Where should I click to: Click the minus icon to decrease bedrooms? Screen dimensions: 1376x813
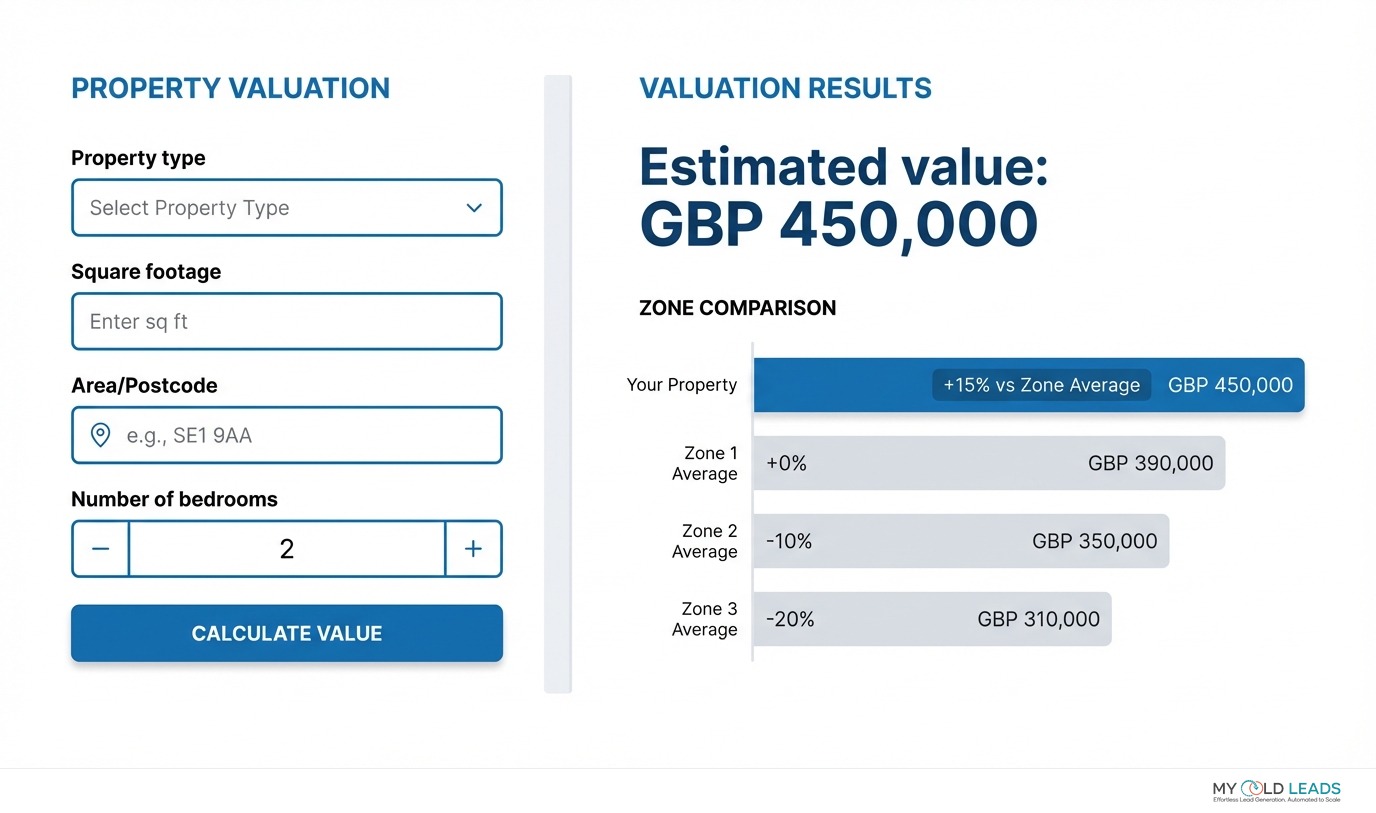[100, 548]
